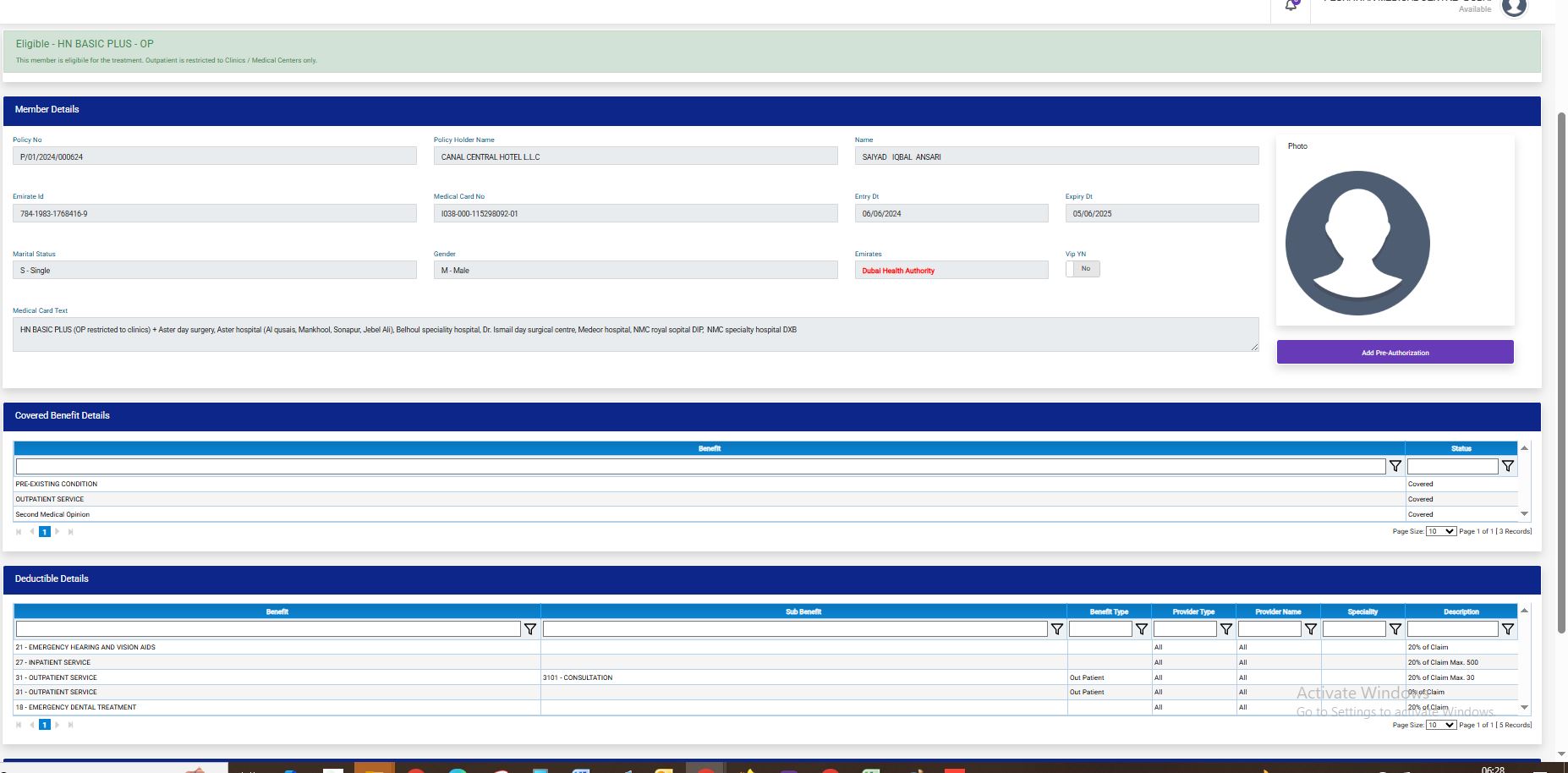1568x773 pixels.
Task: Click Provider Name column filter icon
Action: (1310, 629)
